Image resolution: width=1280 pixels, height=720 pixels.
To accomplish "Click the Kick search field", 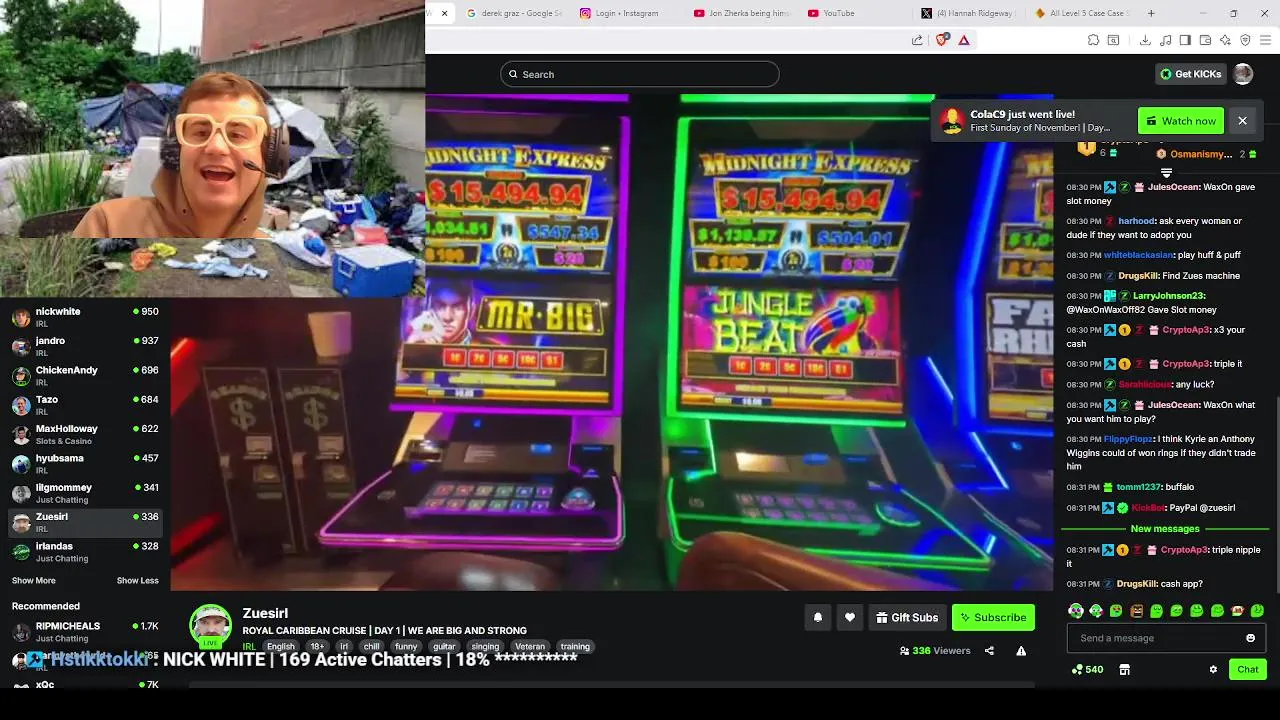I will [640, 74].
